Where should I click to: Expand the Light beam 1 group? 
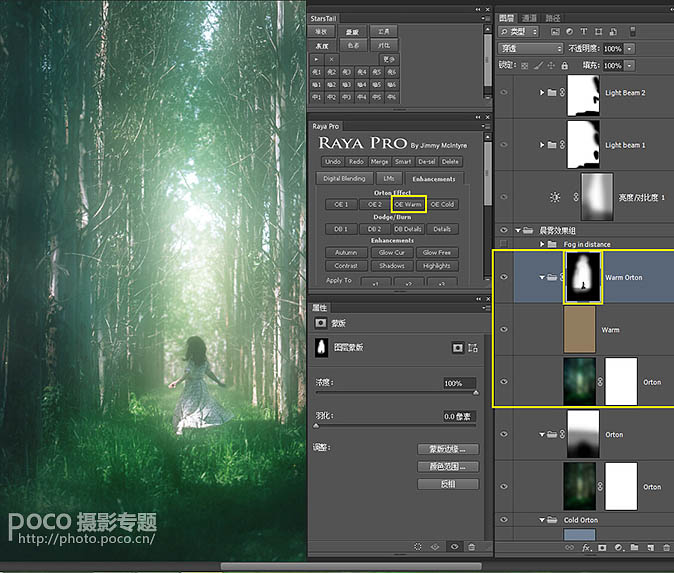(542, 145)
